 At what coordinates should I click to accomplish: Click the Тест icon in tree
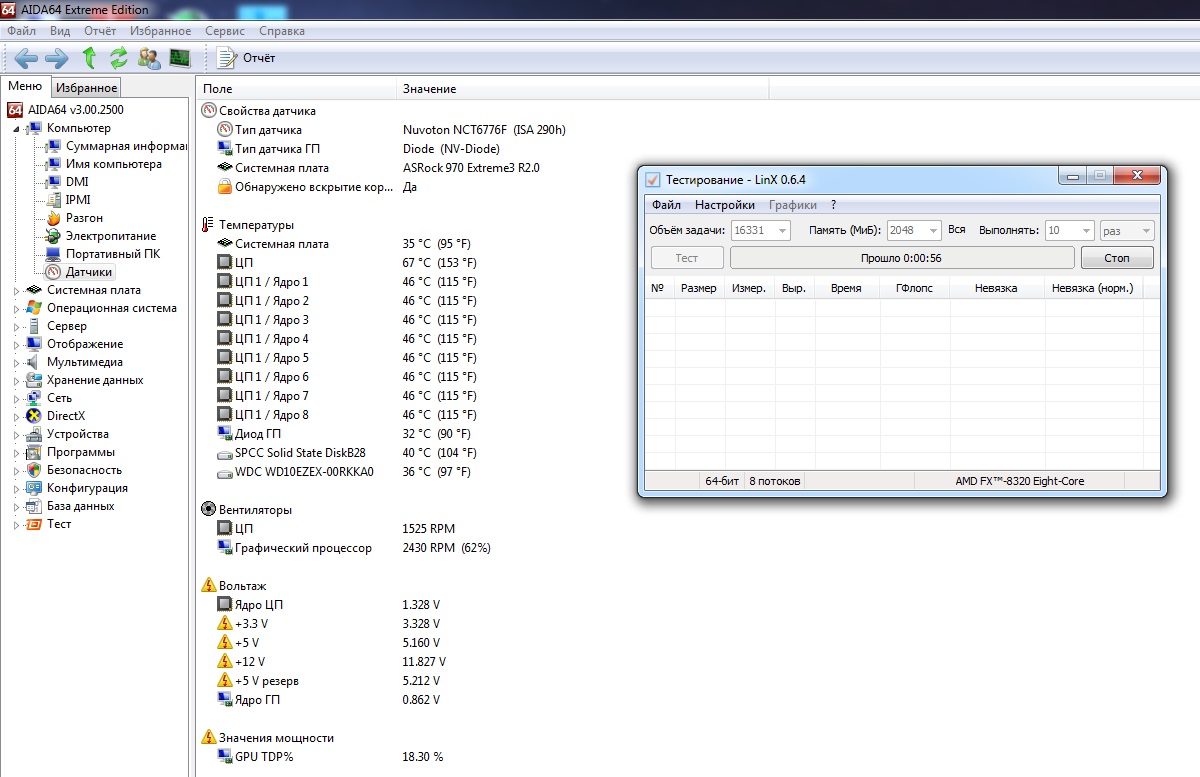[34, 524]
